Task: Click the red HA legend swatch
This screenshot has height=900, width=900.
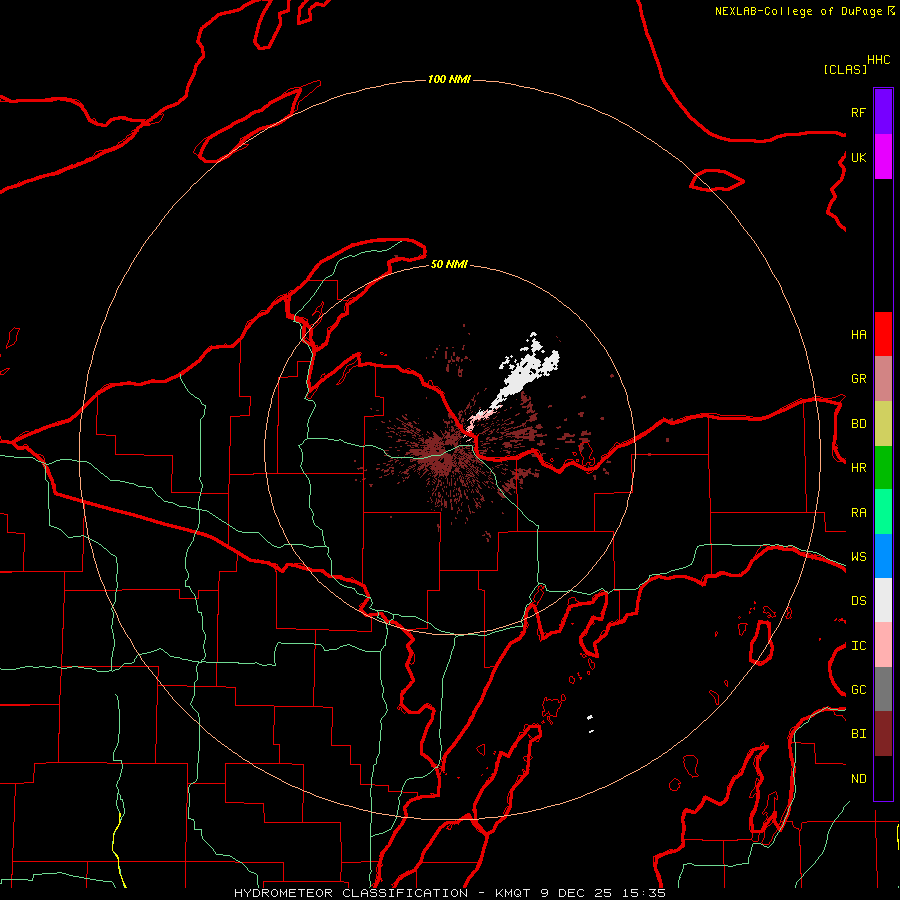Action: [883, 334]
